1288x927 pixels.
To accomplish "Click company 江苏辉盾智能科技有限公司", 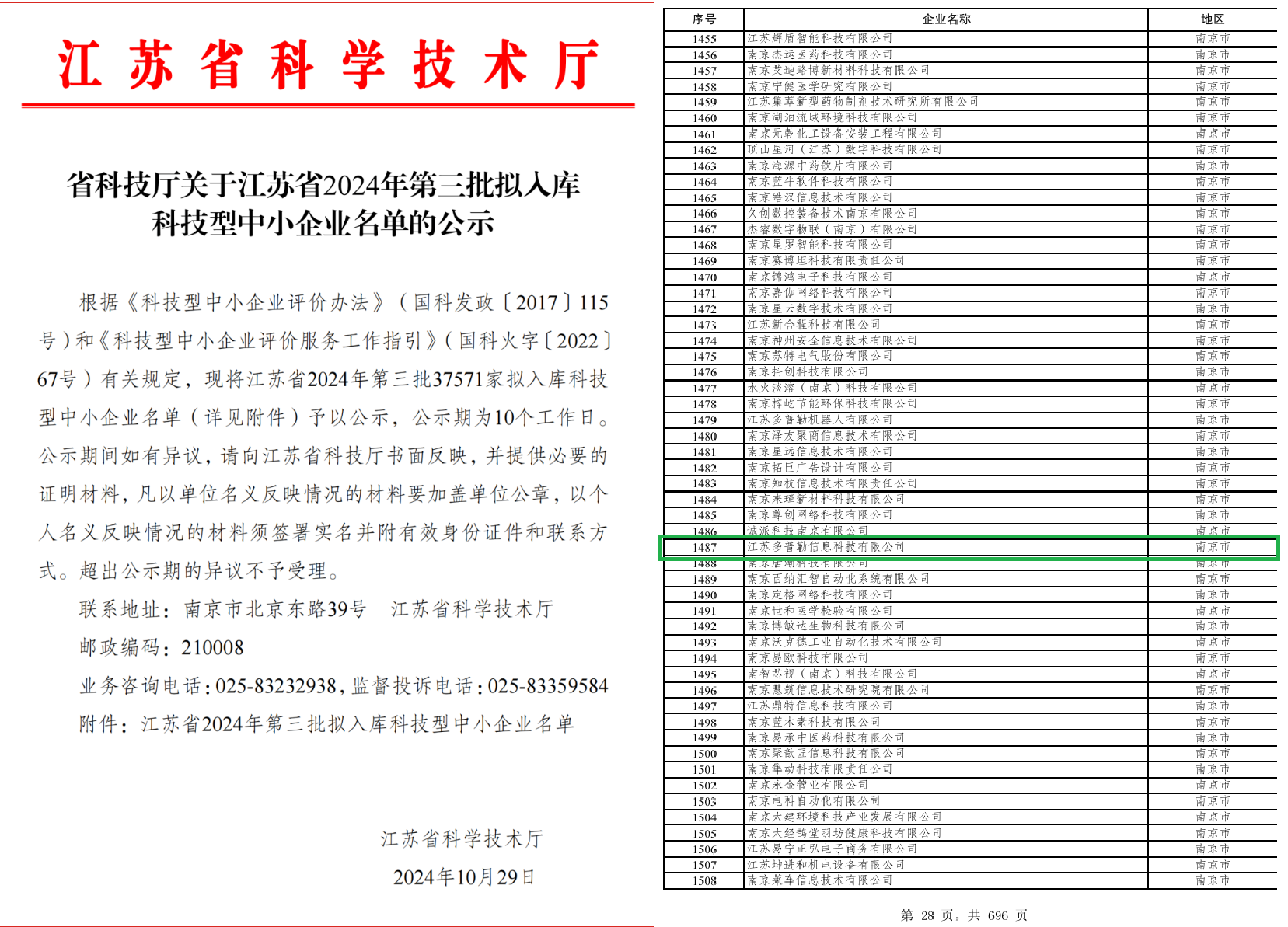I will point(820,38).
